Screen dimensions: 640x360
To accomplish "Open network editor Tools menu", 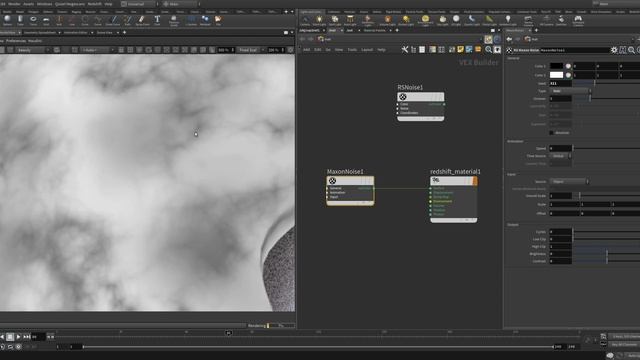I will (352, 50).
